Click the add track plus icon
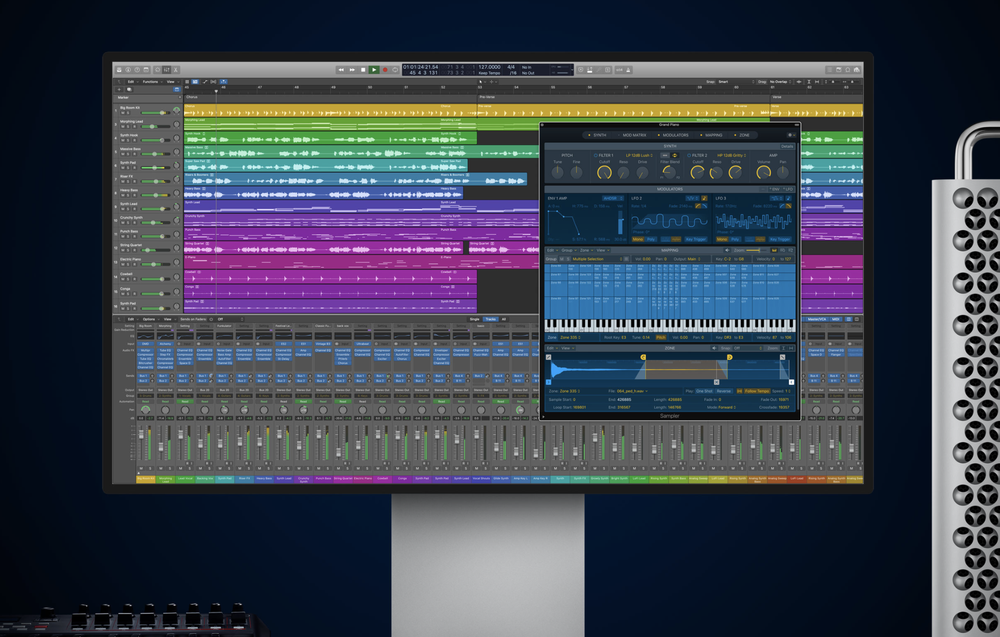The height and width of the screenshot is (637, 1000). (x=119, y=88)
